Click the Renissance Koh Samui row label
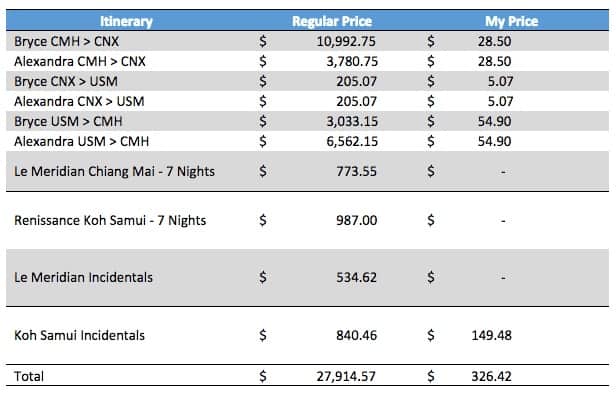616x396 pixels. (x=110, y=220)
